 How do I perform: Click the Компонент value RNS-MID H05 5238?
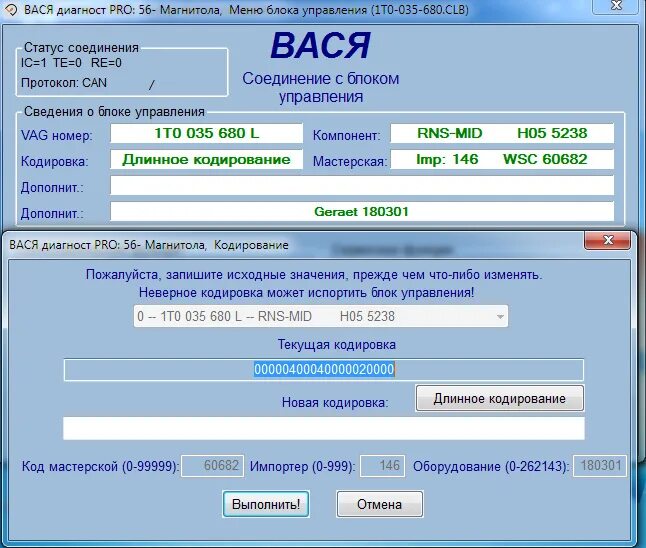click(502, 133)
